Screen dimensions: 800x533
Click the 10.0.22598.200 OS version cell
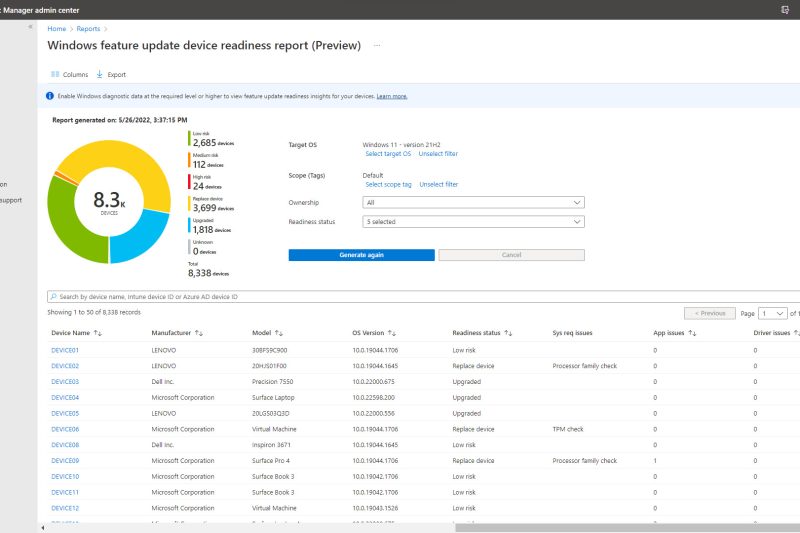coord(373,398)
